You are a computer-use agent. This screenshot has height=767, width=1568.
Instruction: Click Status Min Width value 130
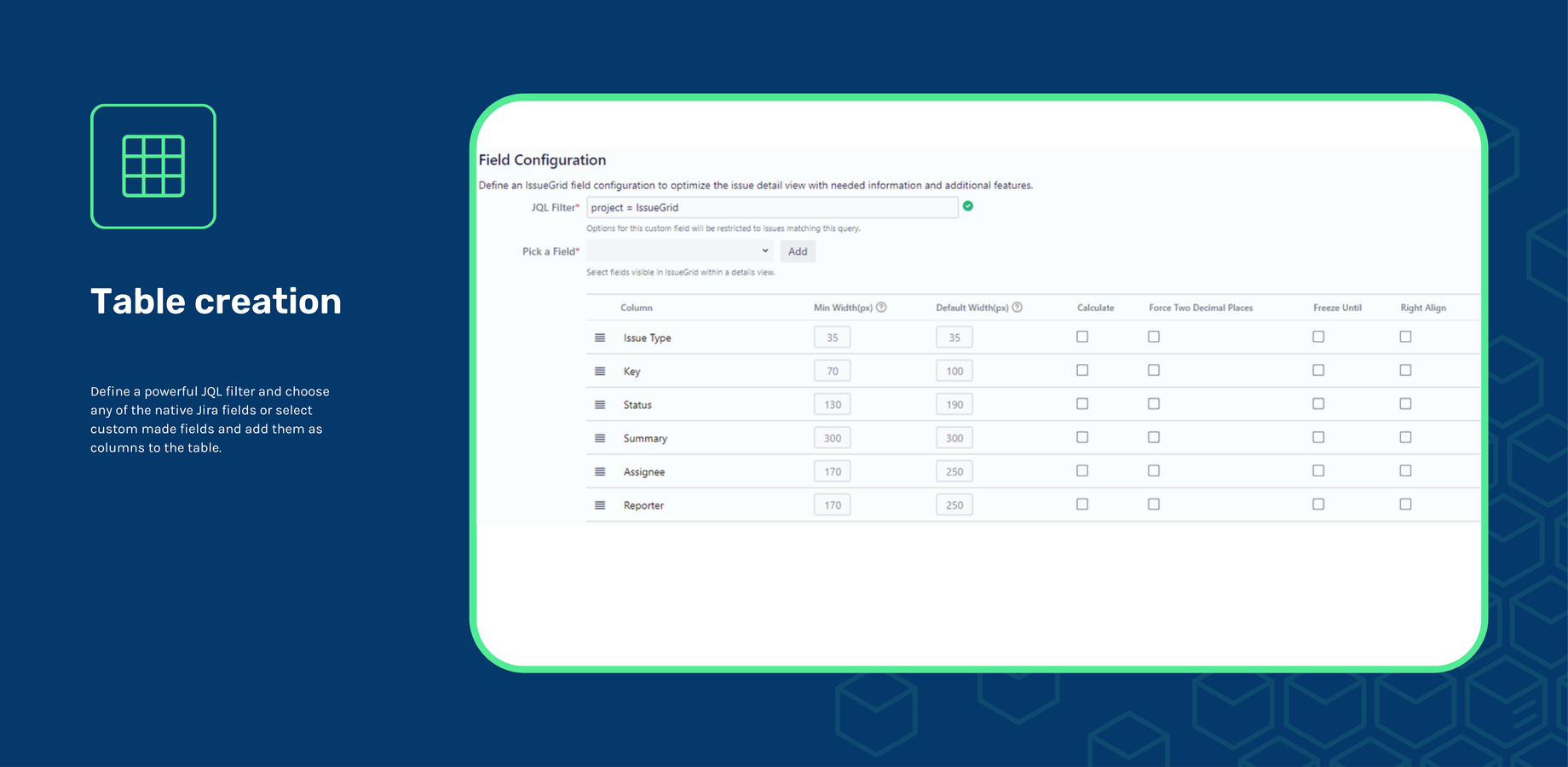[x=833, y=405]
